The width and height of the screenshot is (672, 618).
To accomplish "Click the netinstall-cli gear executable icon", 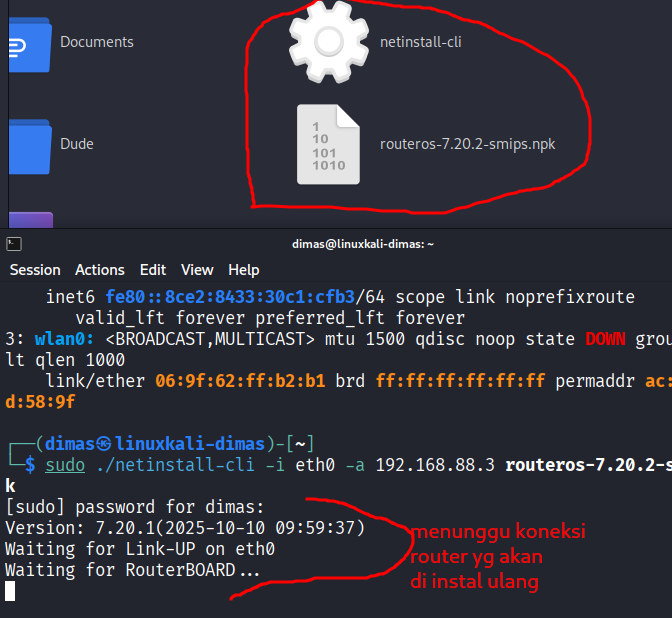I will (329, 40).
